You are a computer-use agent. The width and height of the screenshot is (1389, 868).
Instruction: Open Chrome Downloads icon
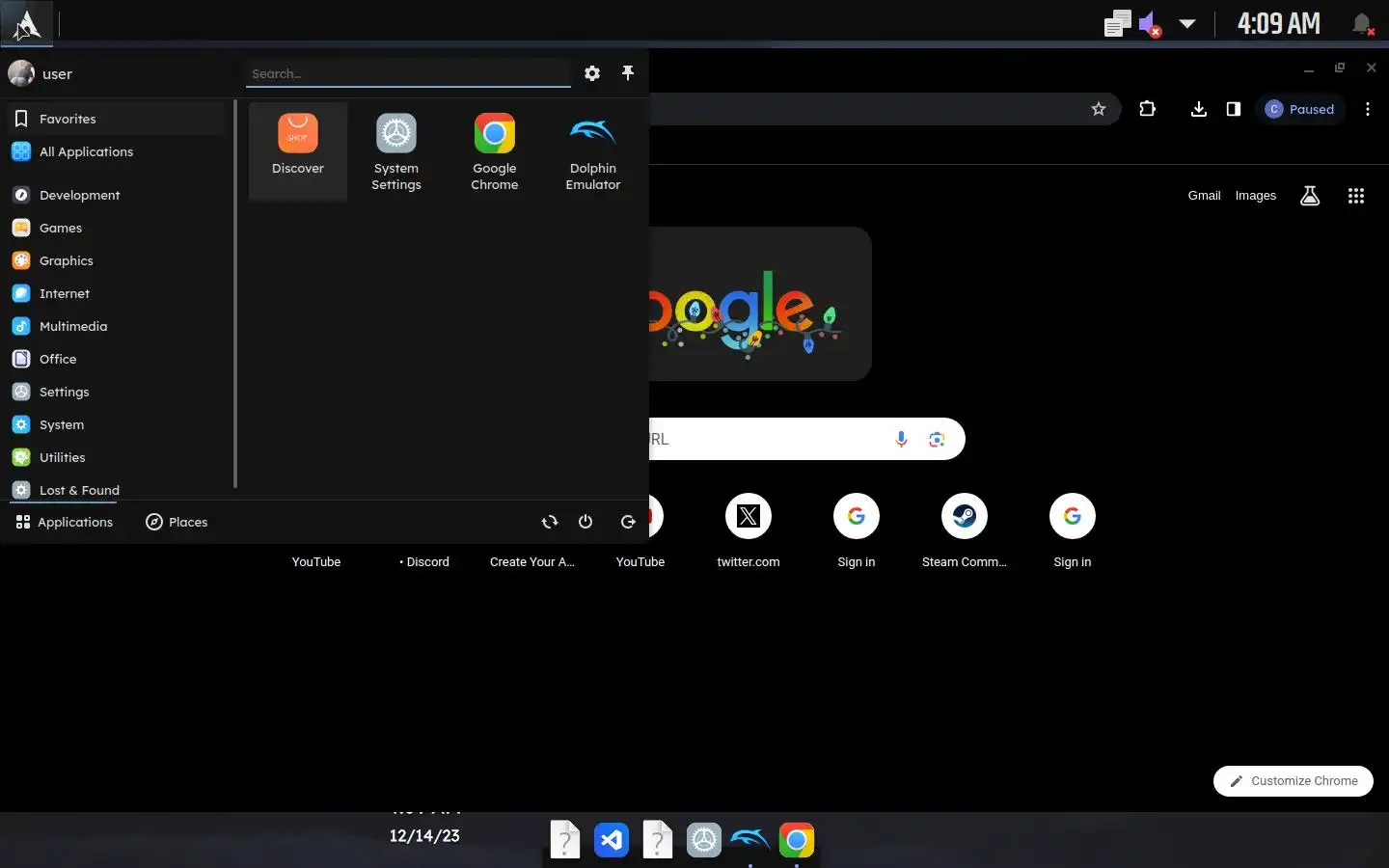pos(1198,109)
